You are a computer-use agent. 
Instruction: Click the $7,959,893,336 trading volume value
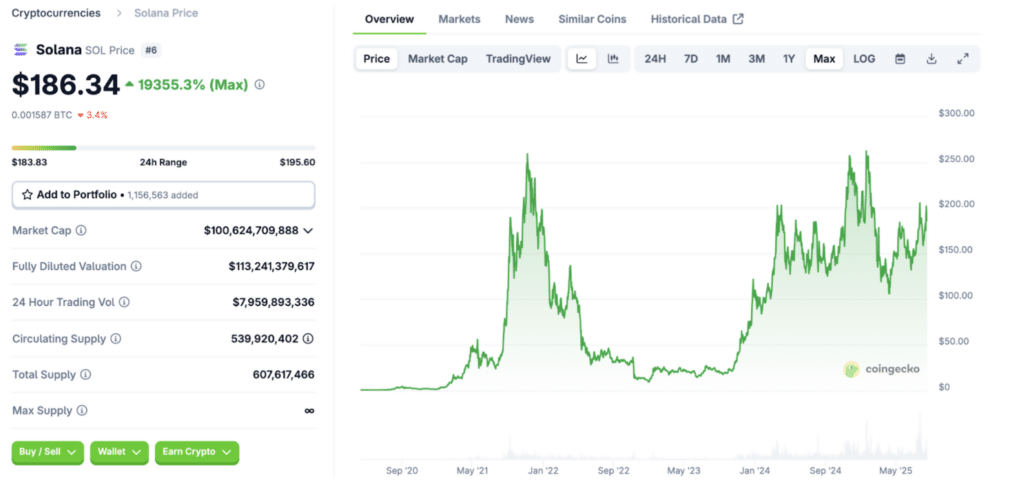[x=274, y=302]
